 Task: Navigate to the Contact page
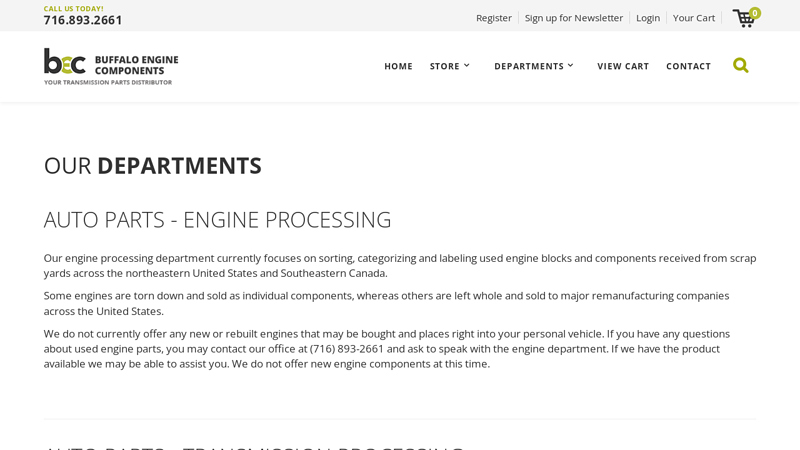pyautogui.click(x=688, y=66)
